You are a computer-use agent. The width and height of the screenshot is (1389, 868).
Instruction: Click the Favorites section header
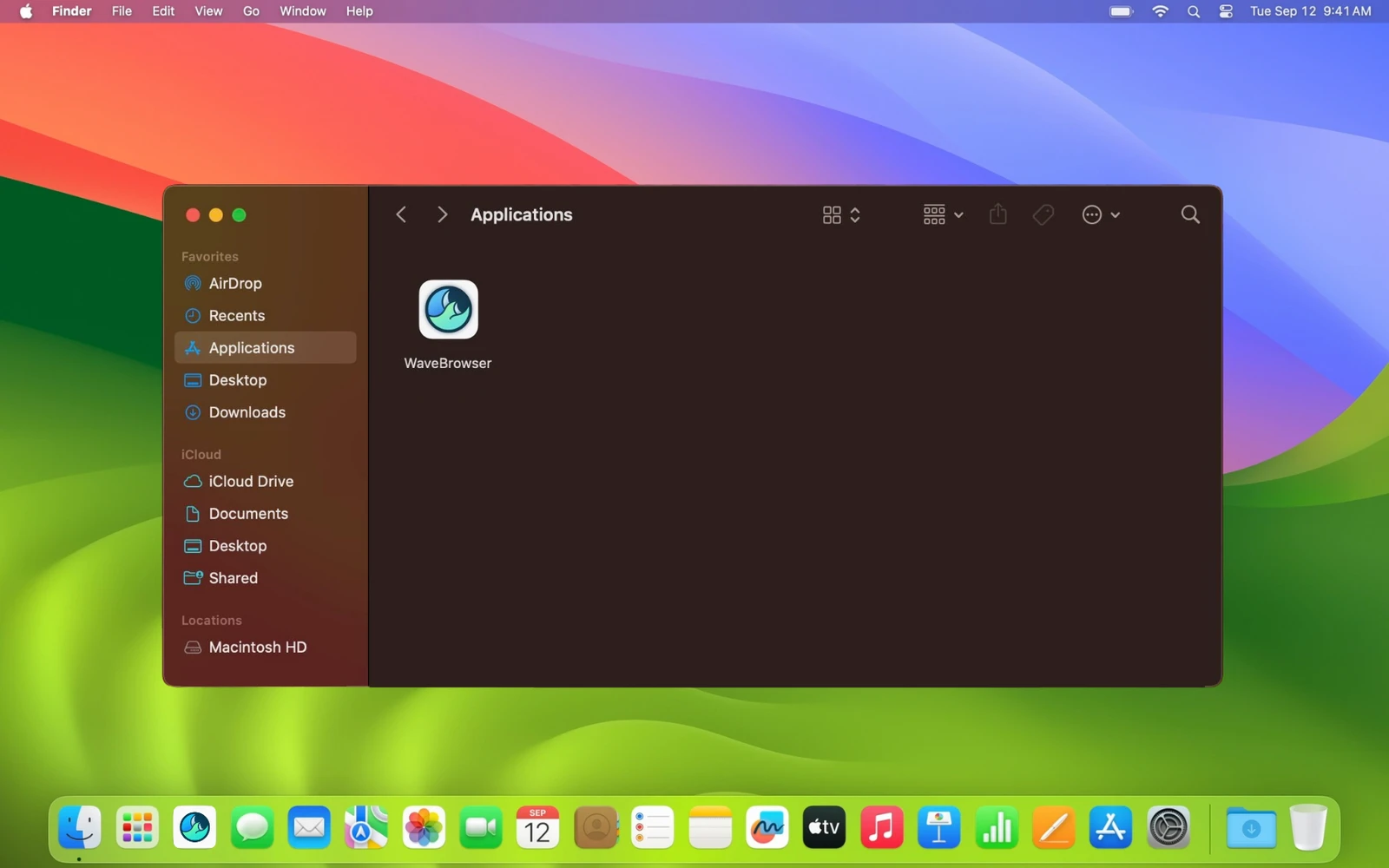210,256
